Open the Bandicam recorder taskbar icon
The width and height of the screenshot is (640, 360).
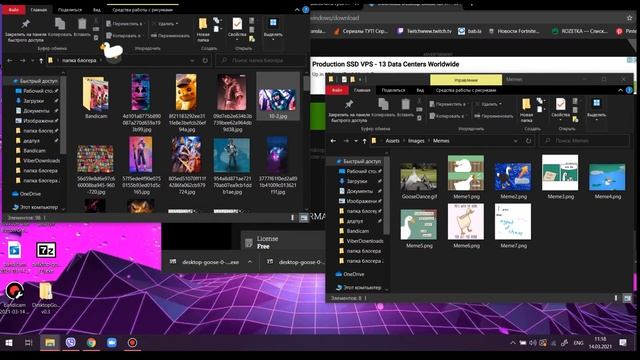132,342
